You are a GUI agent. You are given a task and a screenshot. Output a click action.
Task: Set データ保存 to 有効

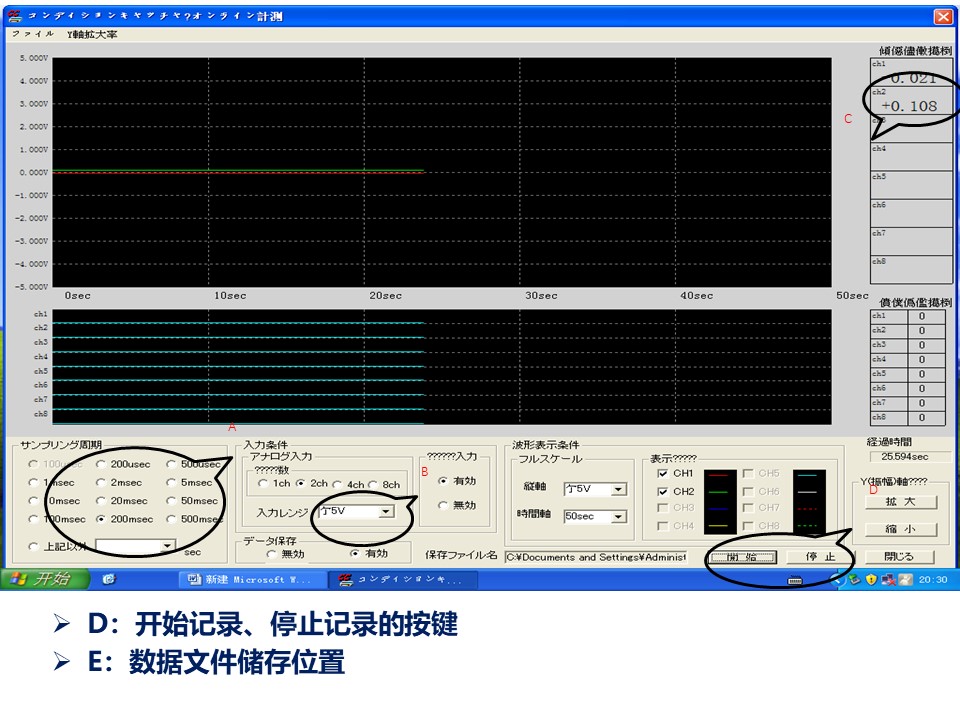[355, 553]
